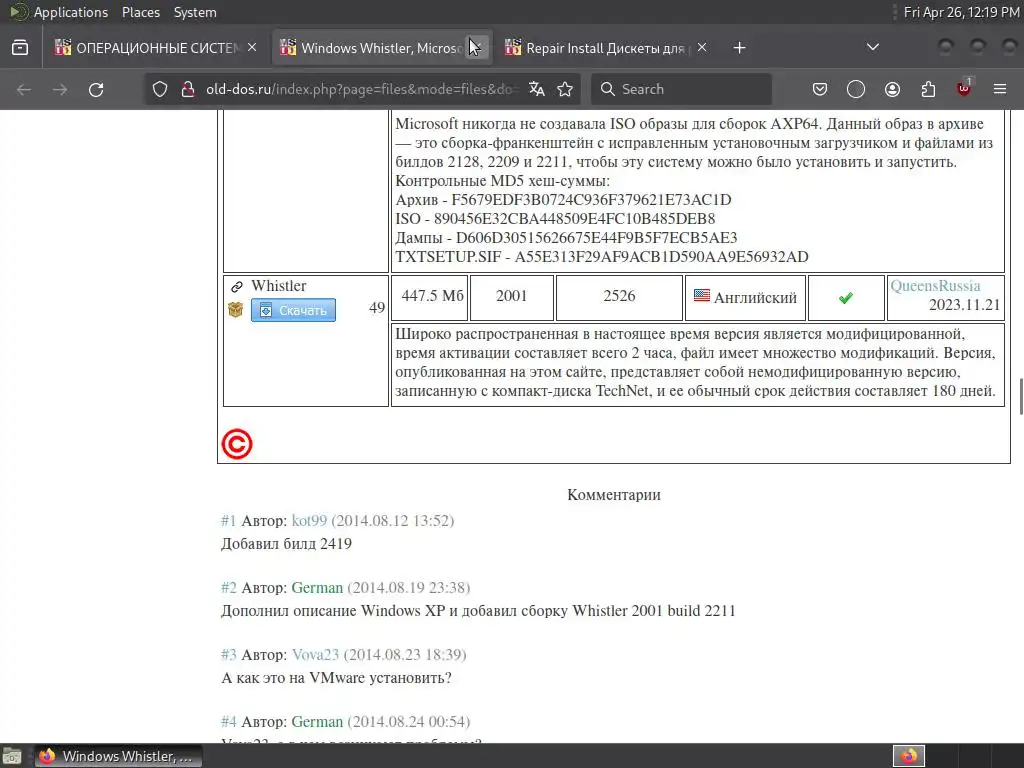The height and width of the screenshot is (768, 1024).
Task: Open comment #1 anchor link
Action: (229, 520)
